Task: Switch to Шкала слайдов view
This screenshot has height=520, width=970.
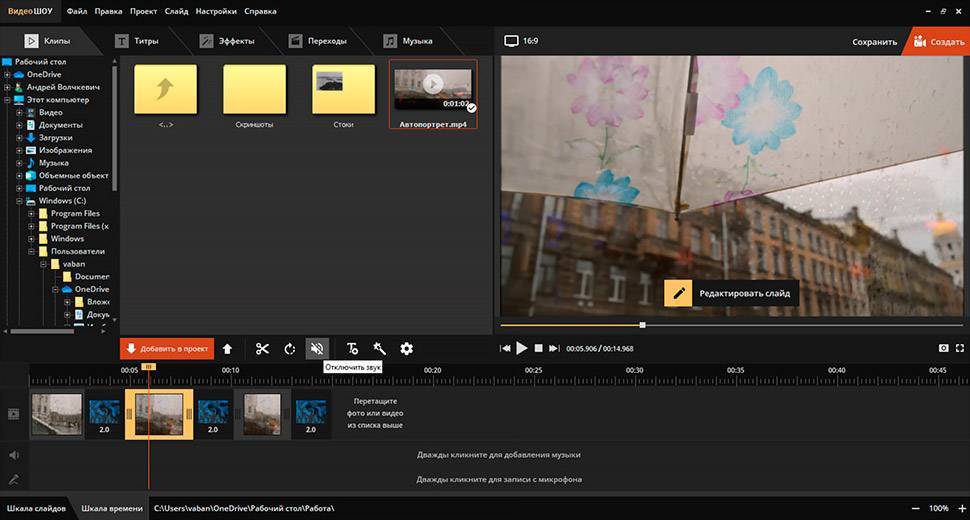Action: pos(36,509)
